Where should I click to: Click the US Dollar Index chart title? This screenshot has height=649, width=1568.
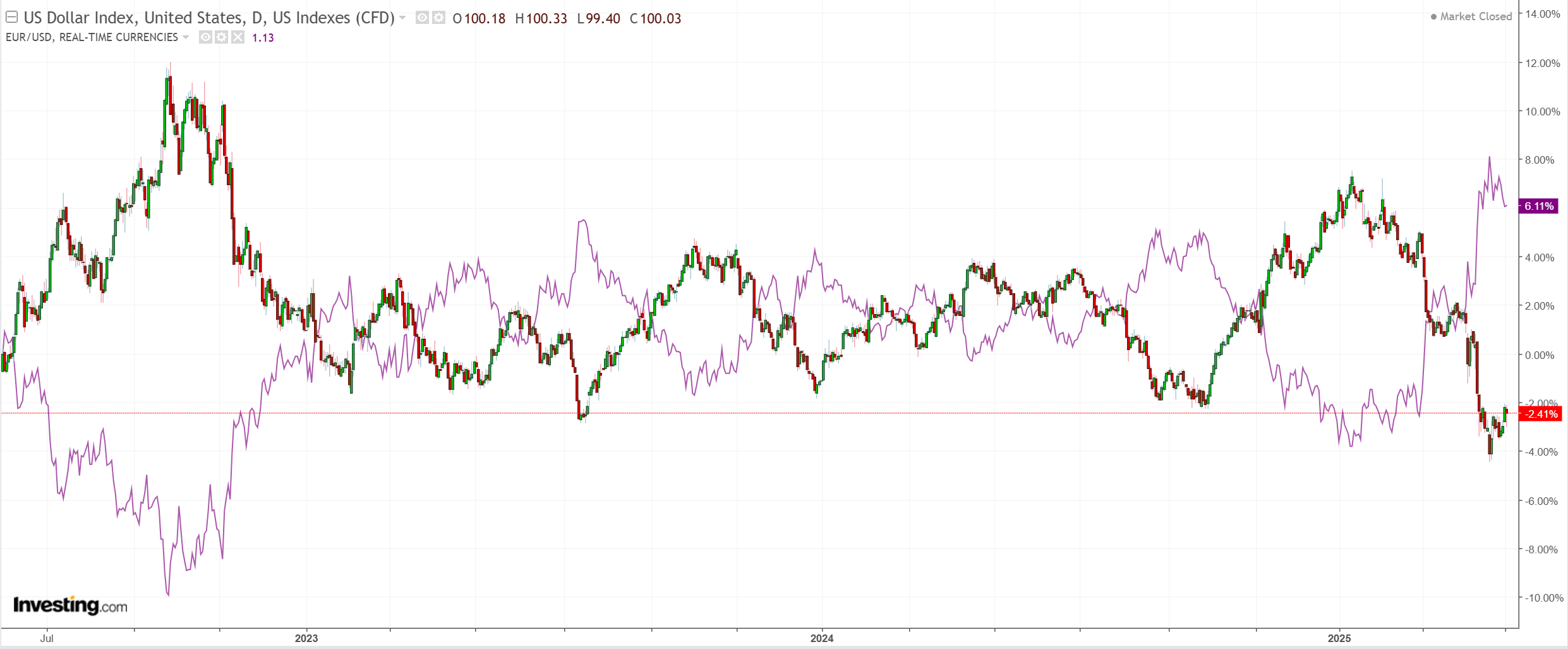pos(209,18)
